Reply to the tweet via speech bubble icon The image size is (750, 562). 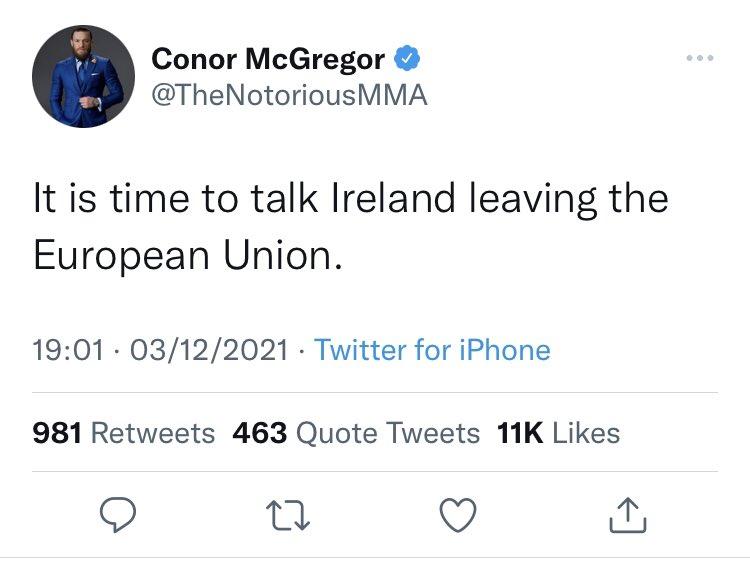click(118, 515)
